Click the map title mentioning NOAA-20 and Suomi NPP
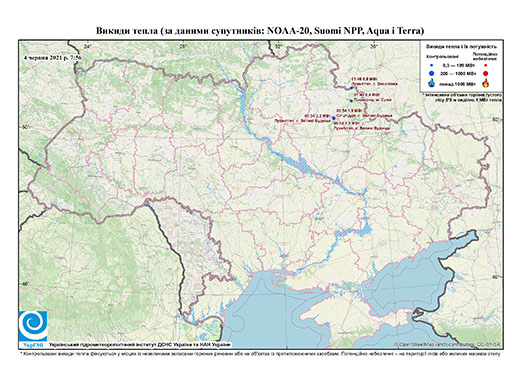 click(260, 31)
